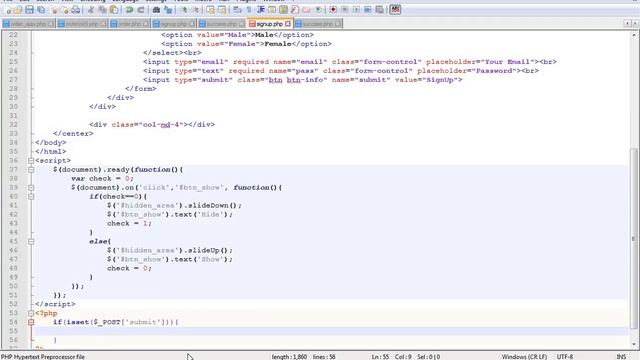
Task: Save the current file with Save icon
Action: click(30, 10)
